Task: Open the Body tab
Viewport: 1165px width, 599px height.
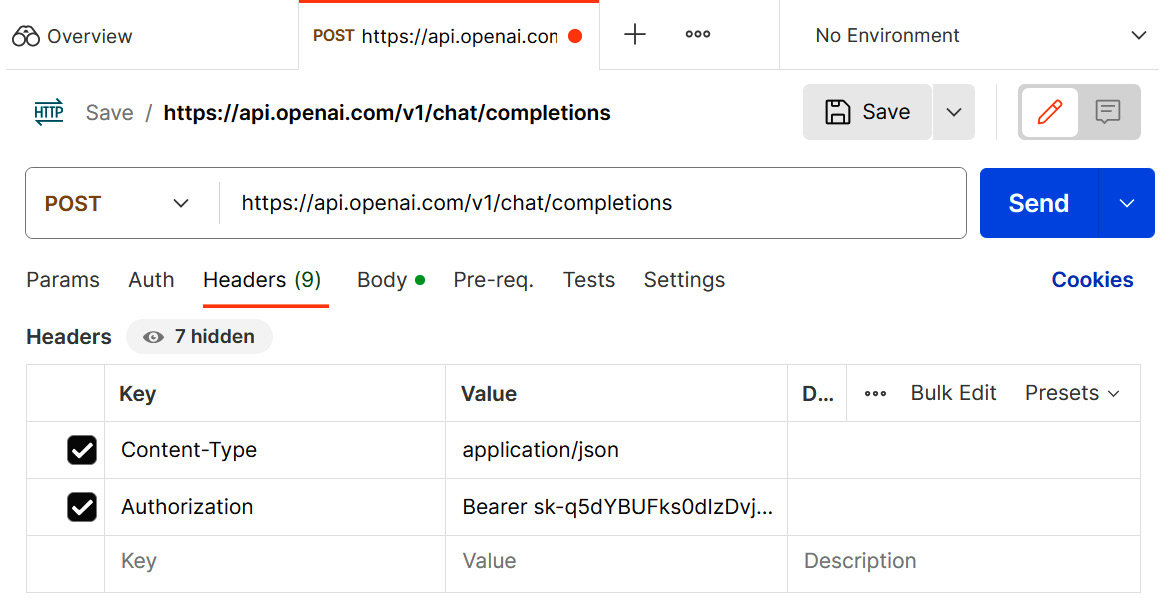Action: (391, 280)
